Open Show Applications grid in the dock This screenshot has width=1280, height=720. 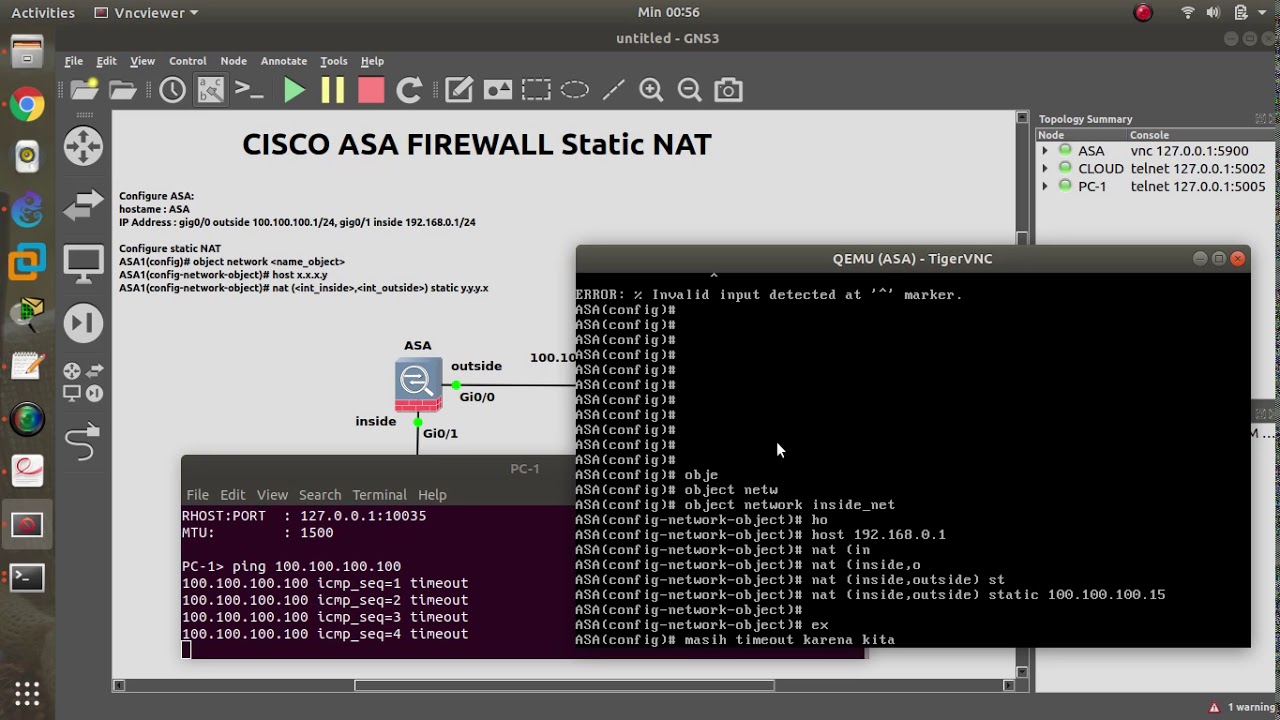pyautogui.click(x=27, y=693)
